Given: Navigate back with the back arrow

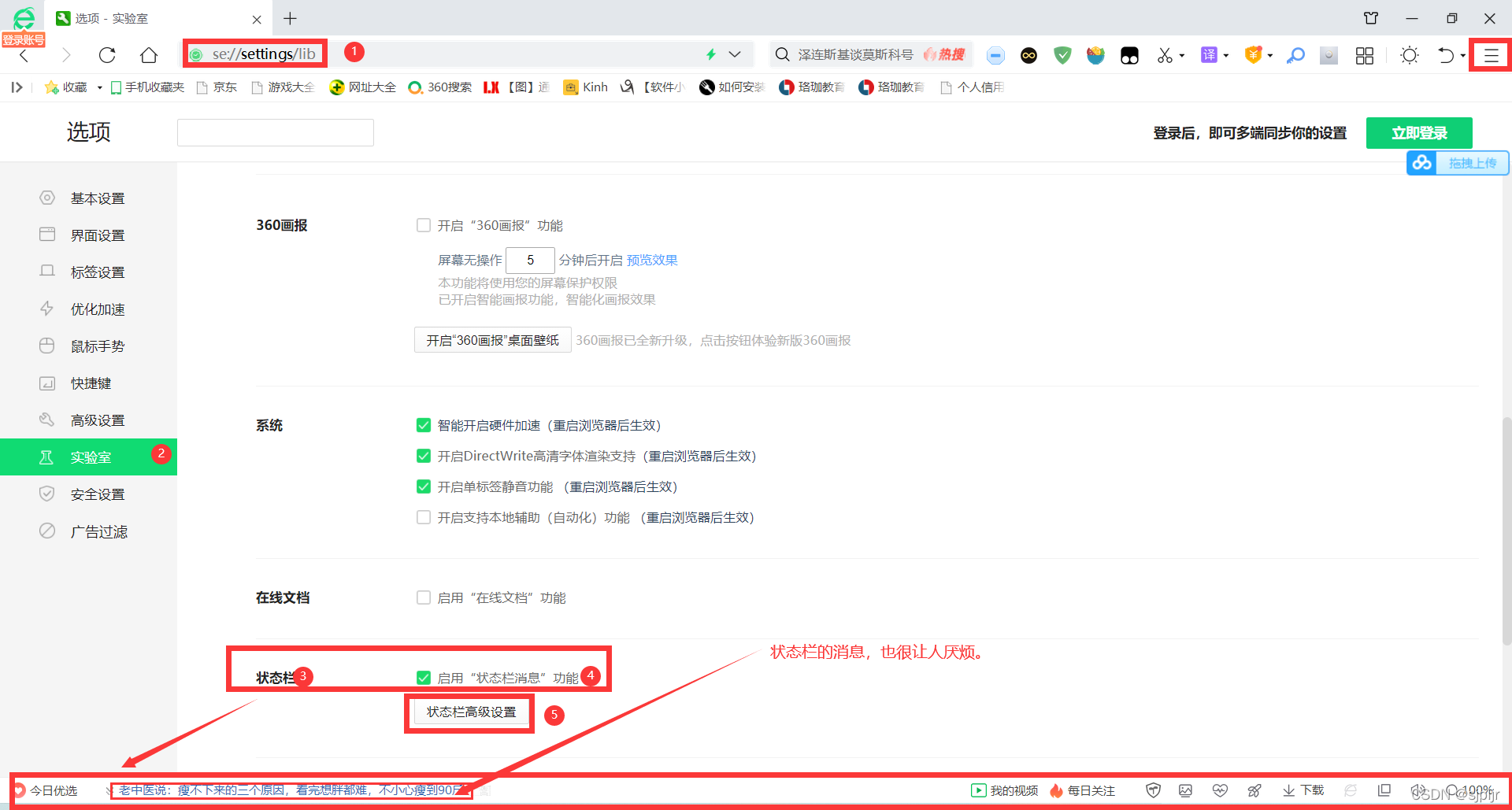Looking at the screenshot, I should (x=24, y=55).
